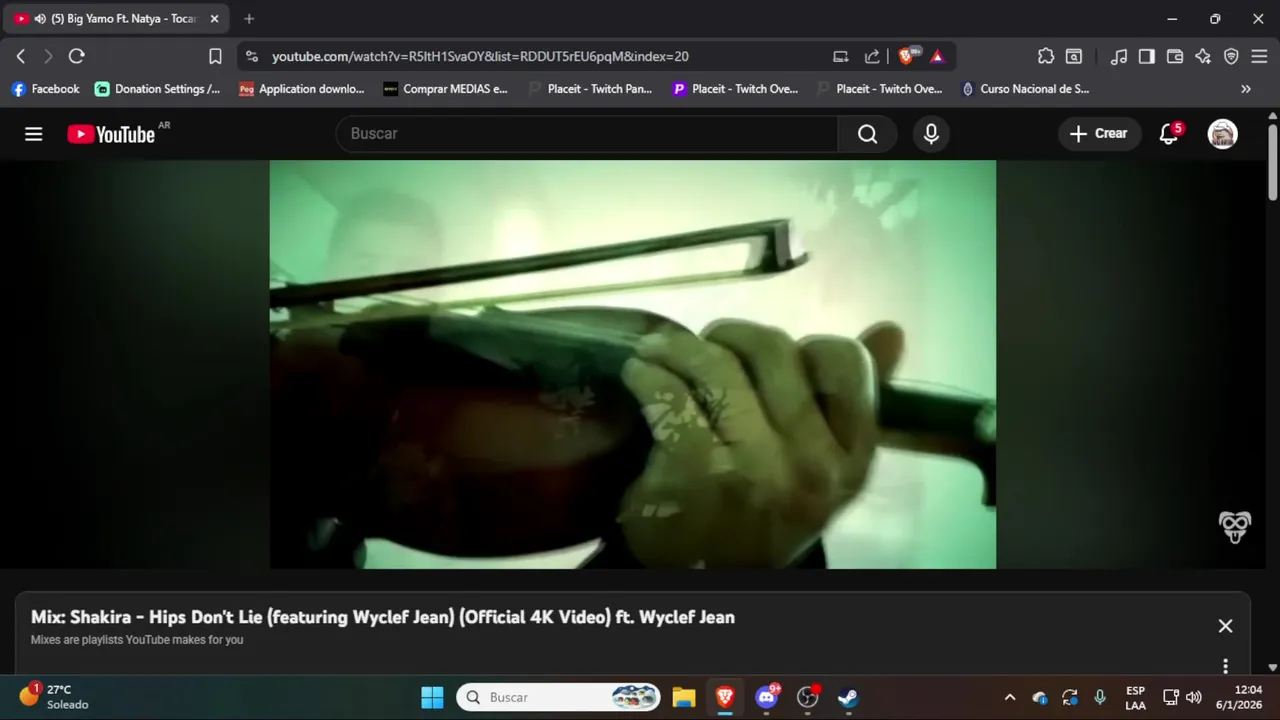The height and width of the screenshot is (720, 1280).
Task: Open the extensions puzzle icon
Action: coord(1046,57)
